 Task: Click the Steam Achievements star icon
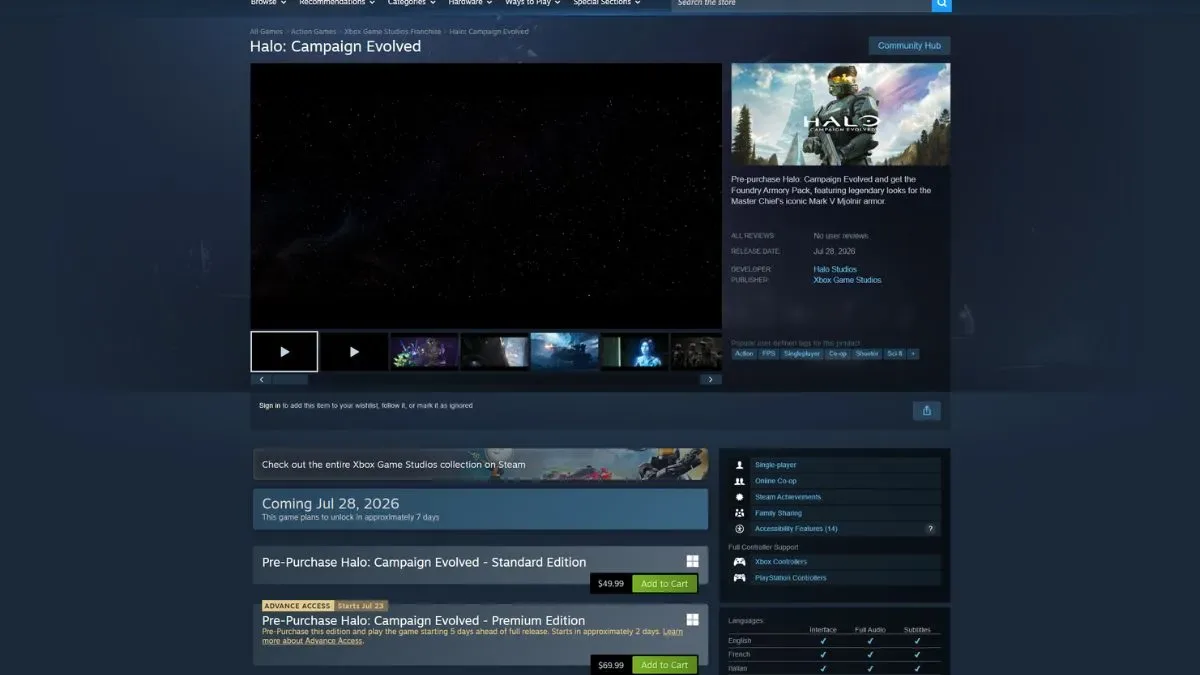[x=739, y=497]
